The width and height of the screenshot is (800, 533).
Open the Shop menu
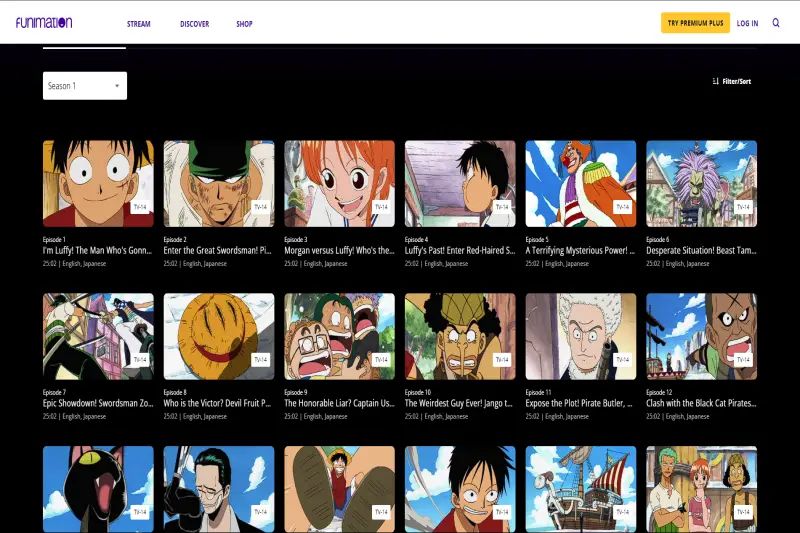(x=244, y=23)
